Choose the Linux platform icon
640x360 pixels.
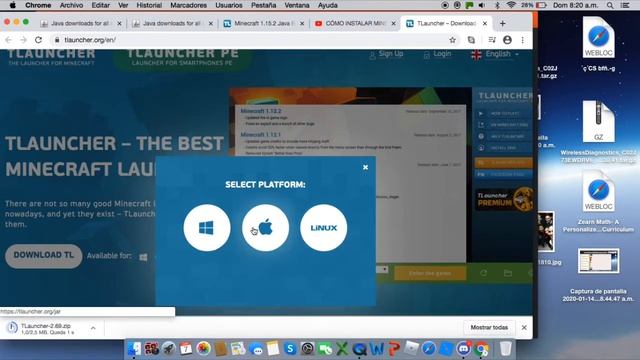coord(324,228)
